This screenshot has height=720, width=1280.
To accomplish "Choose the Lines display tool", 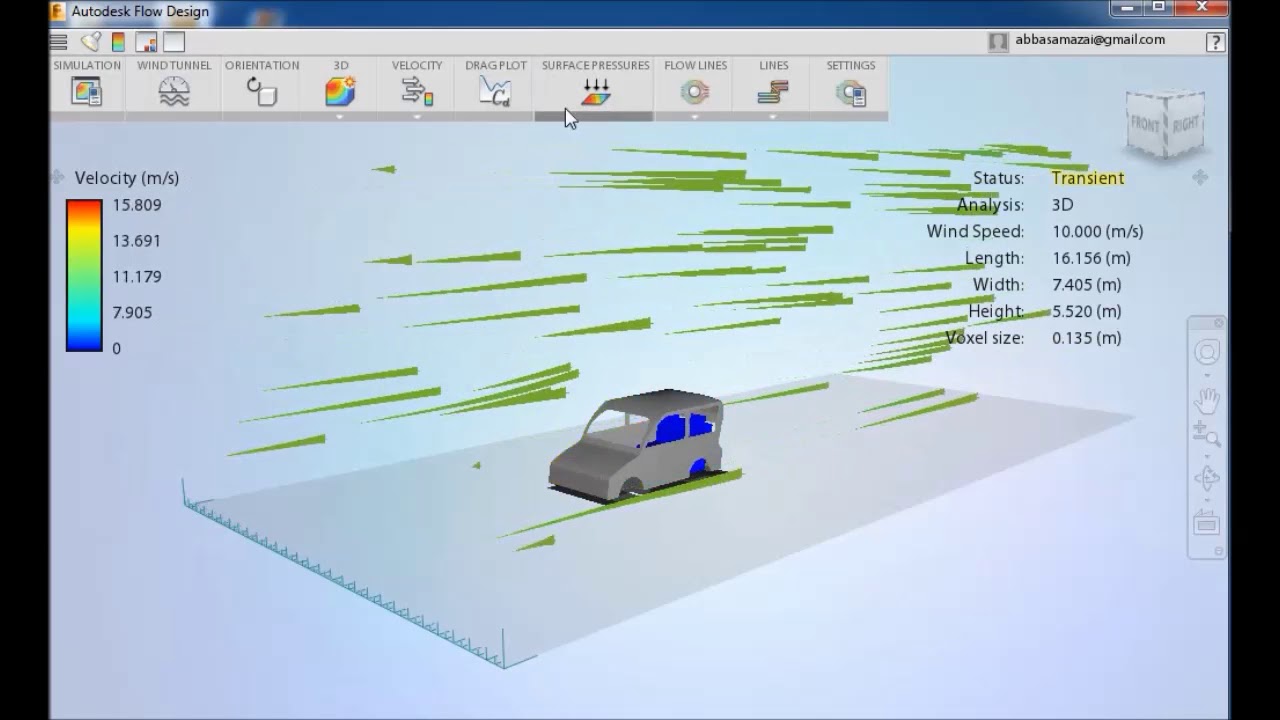I will (x=773, y=92).
